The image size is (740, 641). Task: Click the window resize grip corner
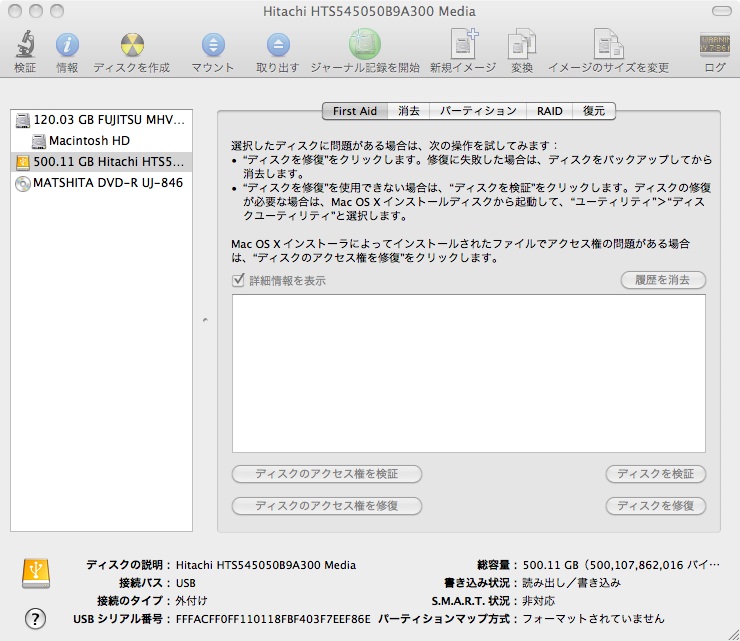click(x=733, y=634)
